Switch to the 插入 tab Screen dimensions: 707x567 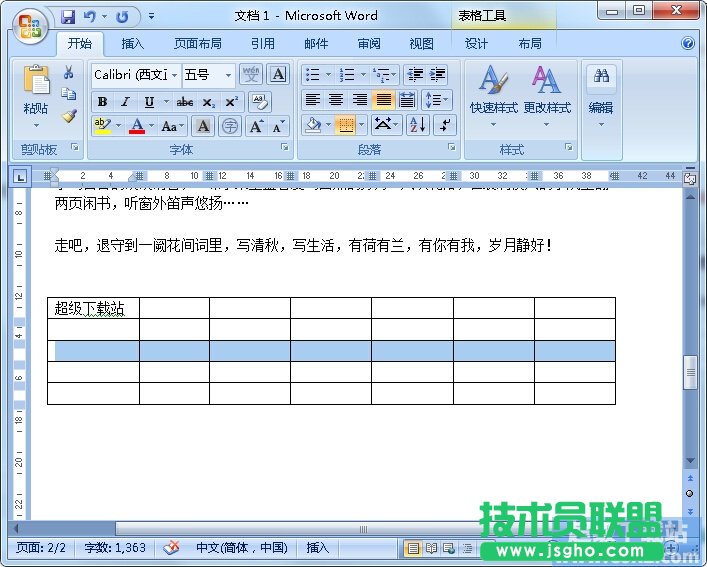coord(132,44)
